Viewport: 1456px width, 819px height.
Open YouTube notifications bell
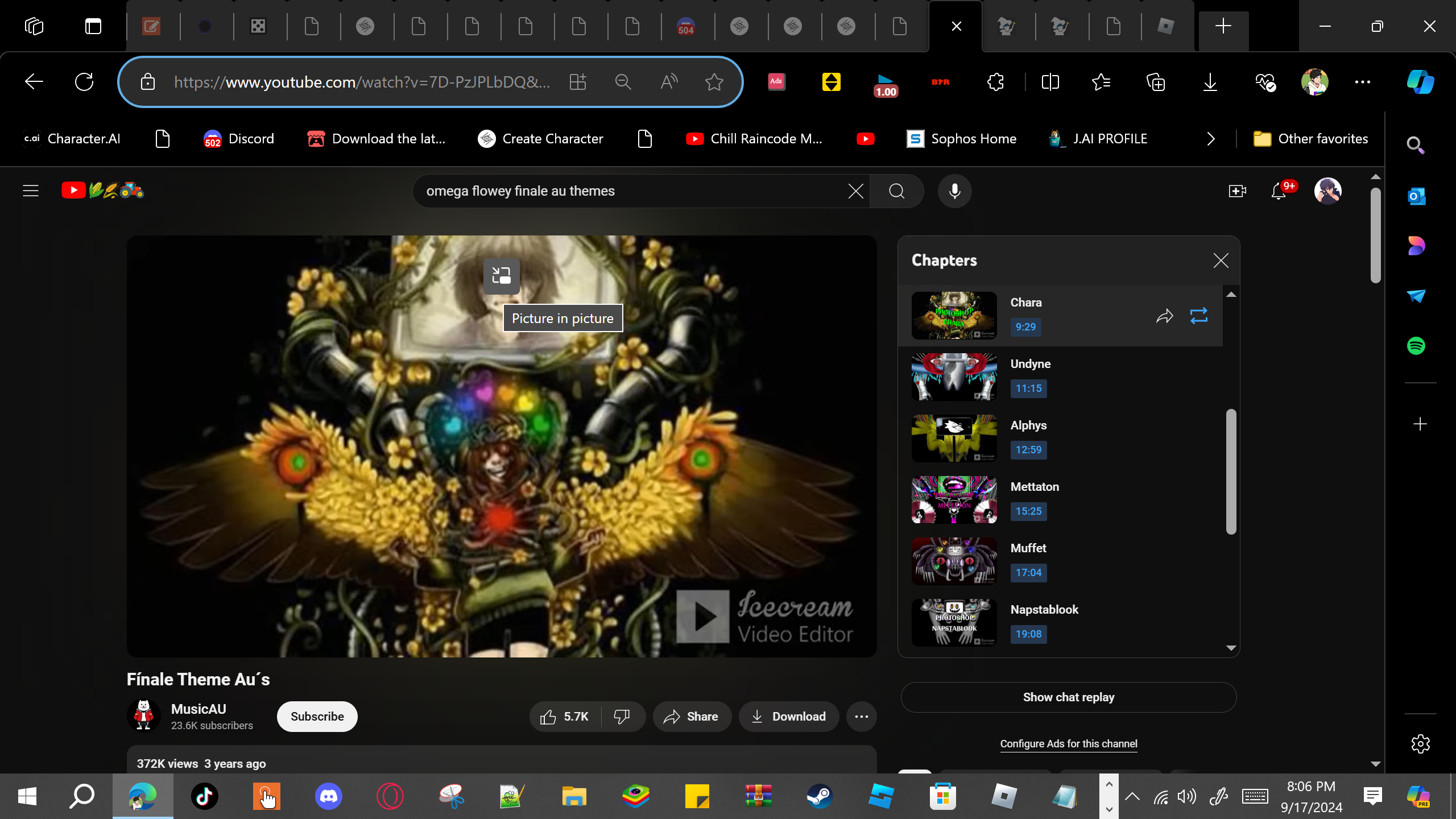(x=1279, y=191)
